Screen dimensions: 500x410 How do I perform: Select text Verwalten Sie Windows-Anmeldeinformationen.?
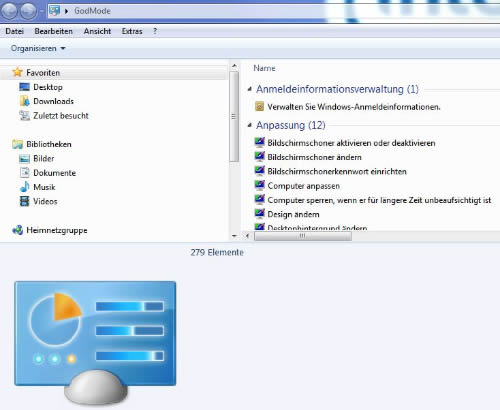pyautogui.click(x=354, y=107)
